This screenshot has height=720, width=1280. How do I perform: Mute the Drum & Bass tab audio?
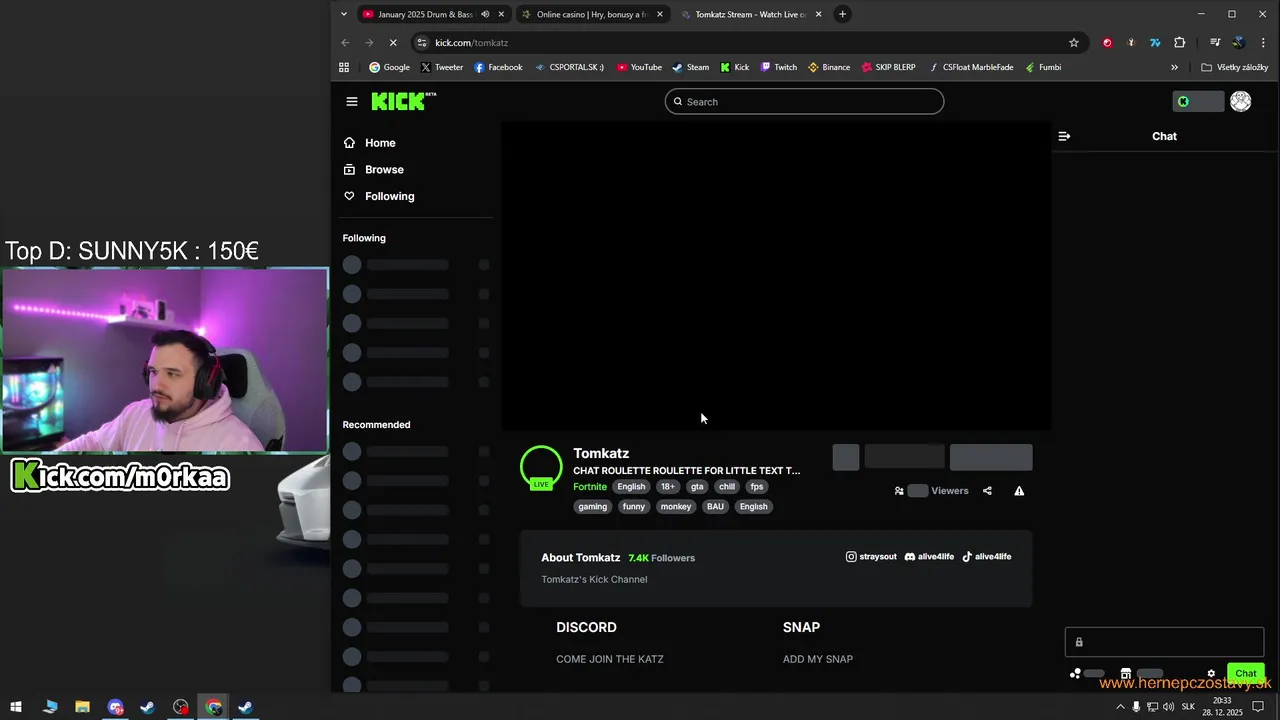(x=485, y=14)
